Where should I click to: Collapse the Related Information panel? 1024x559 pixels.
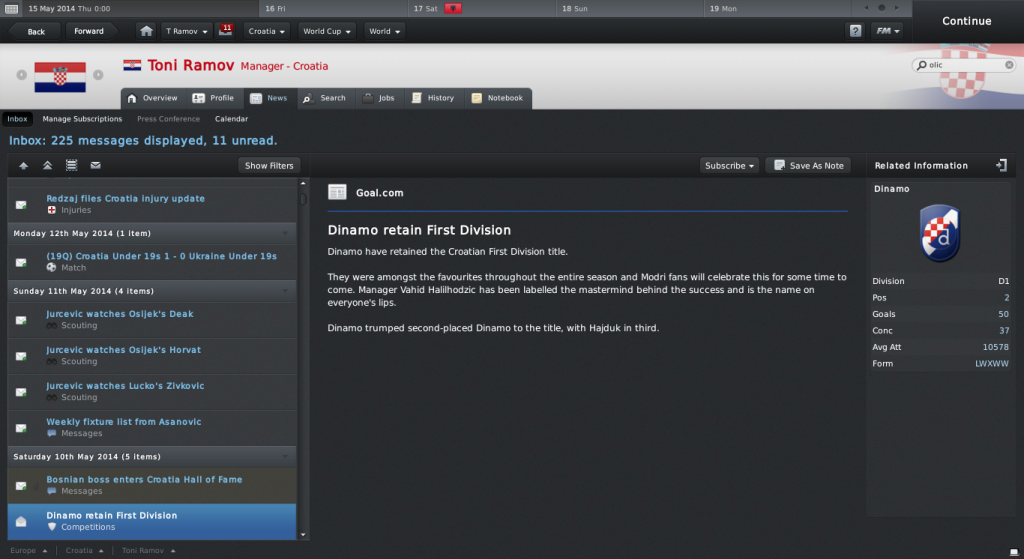[x=1000, y=165]
